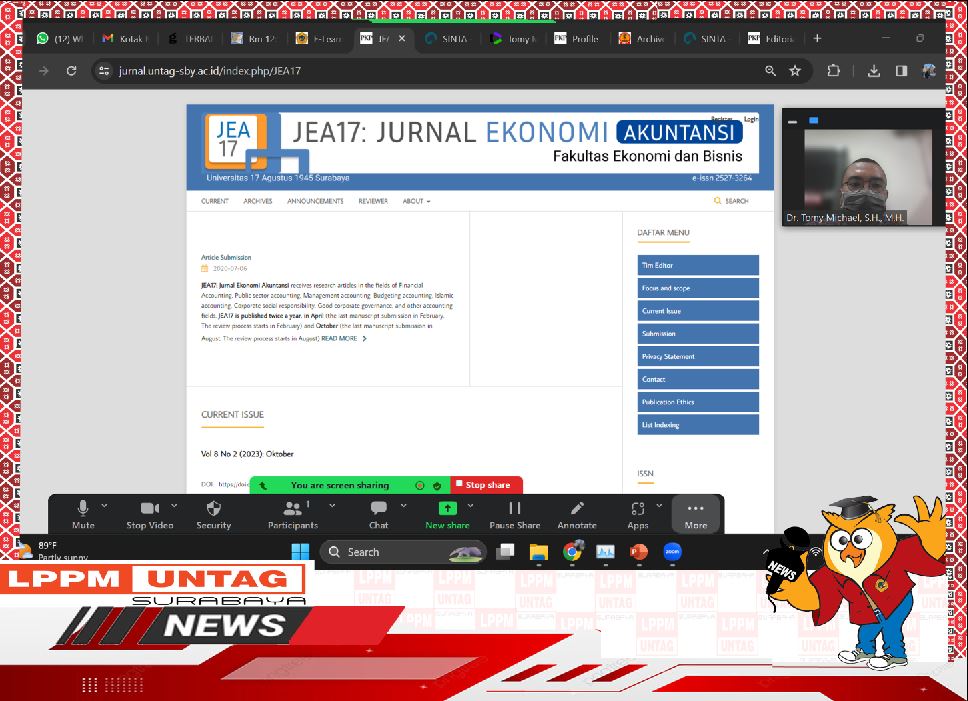Screen dimensions: 968x701
Task: Close the active JEA17 browser tab
Action: pos(402,38)
